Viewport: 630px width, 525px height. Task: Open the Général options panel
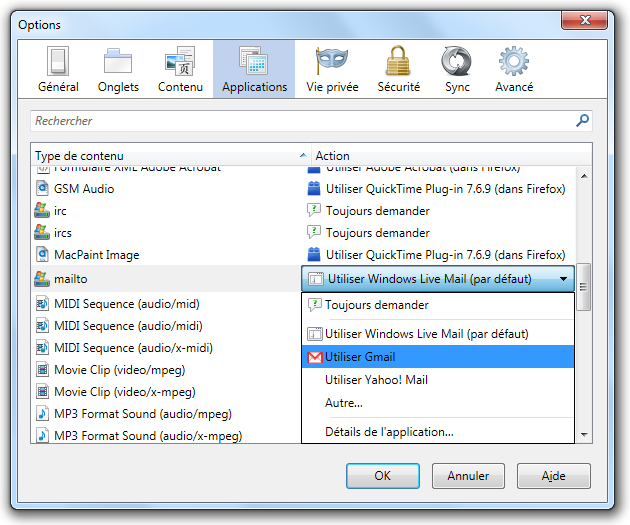pos(58,69)
